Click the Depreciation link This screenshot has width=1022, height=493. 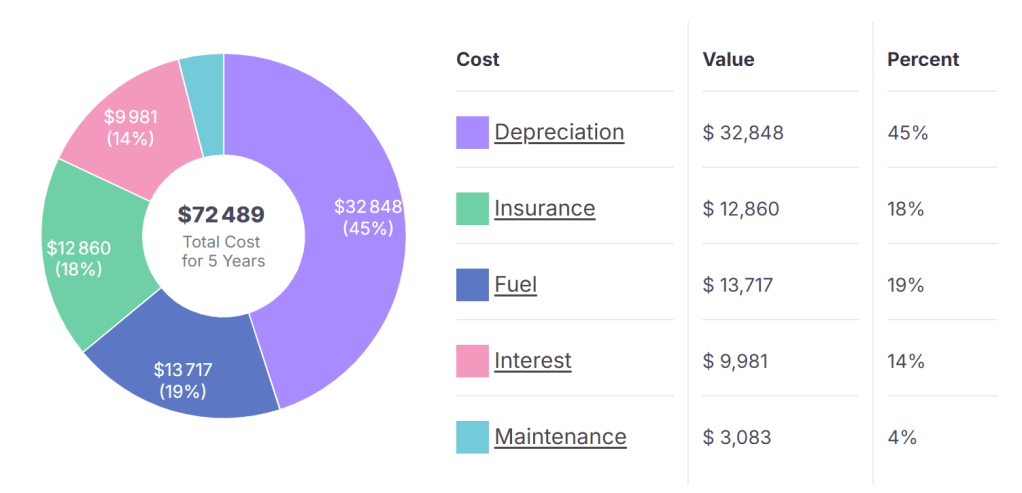(x=559, y=132)
